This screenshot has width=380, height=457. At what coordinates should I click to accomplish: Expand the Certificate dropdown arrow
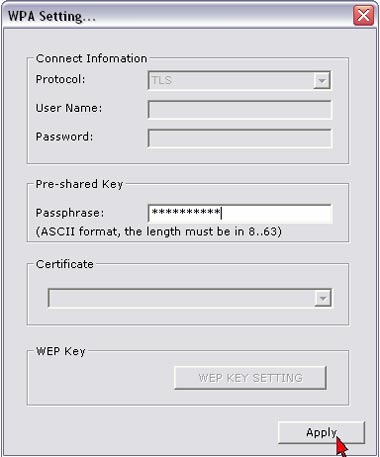coord(323,298)
